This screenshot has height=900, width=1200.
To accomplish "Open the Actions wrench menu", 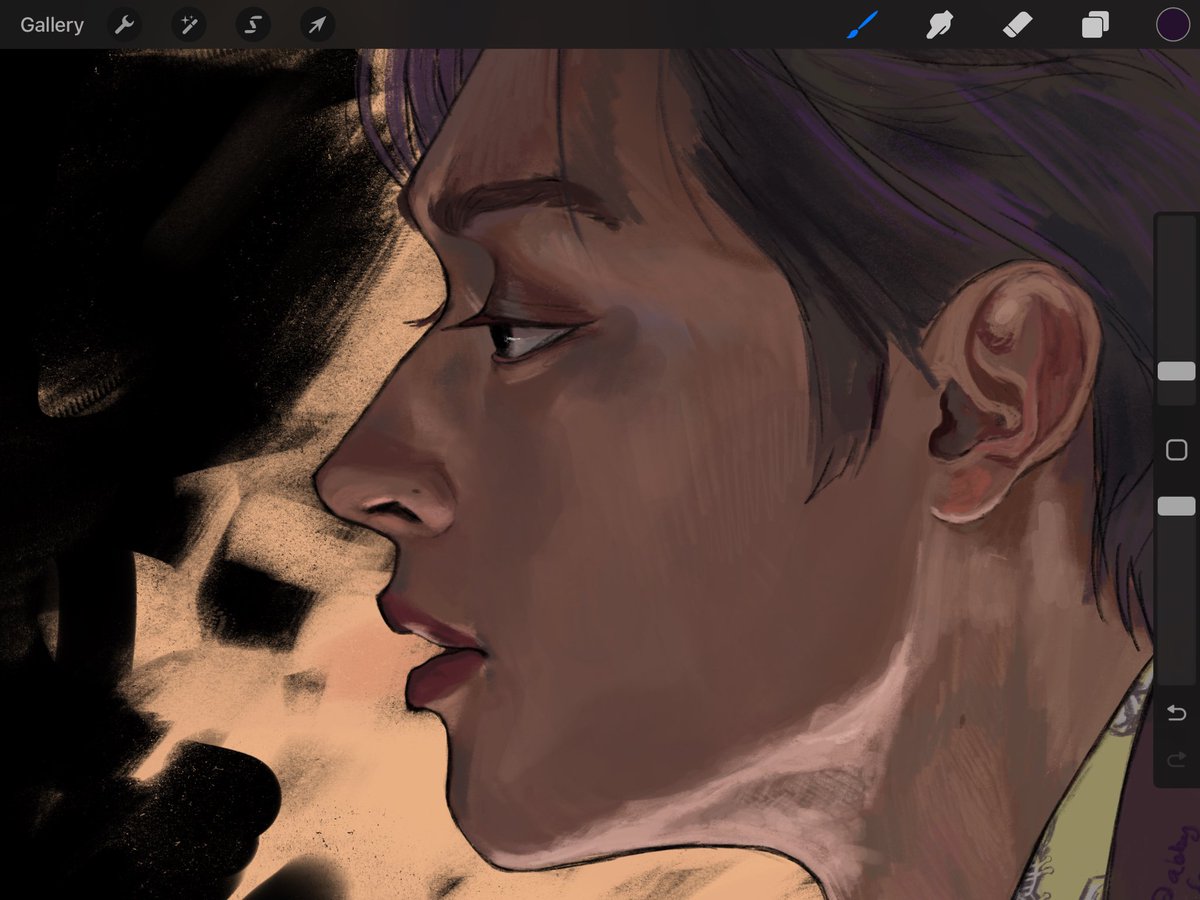I will (124, 25).
